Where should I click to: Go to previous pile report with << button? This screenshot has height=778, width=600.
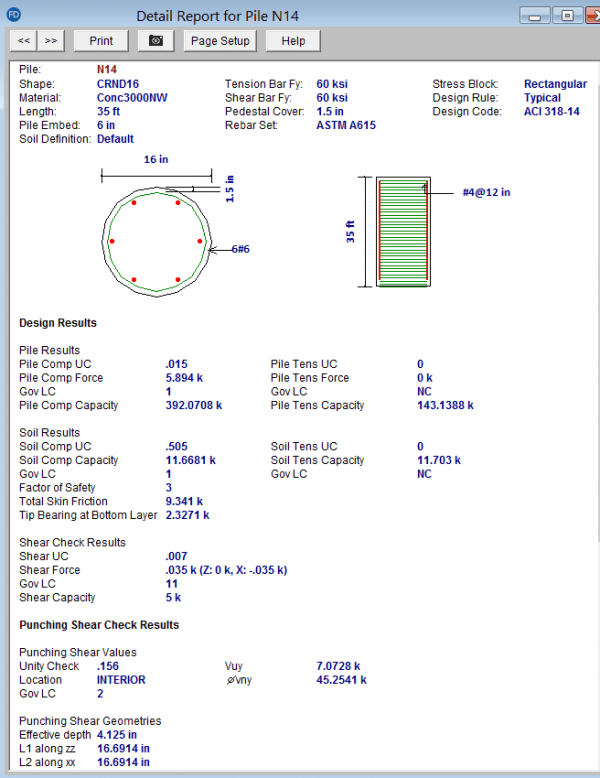point(24,40)
